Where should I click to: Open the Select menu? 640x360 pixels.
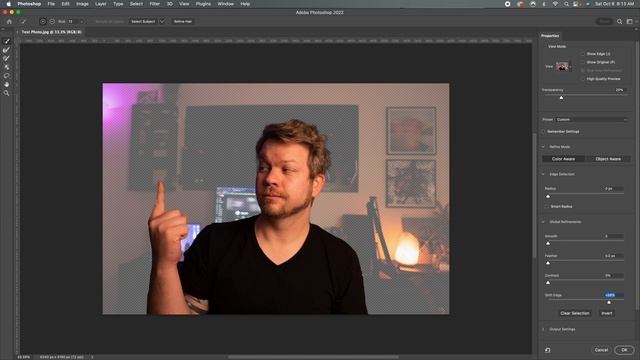pyautogui.click(x=136, y=4)
